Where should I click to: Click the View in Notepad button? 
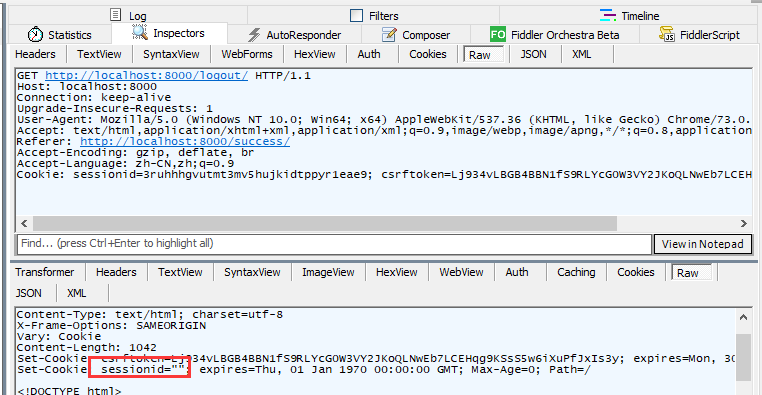(x=703, y=244)
